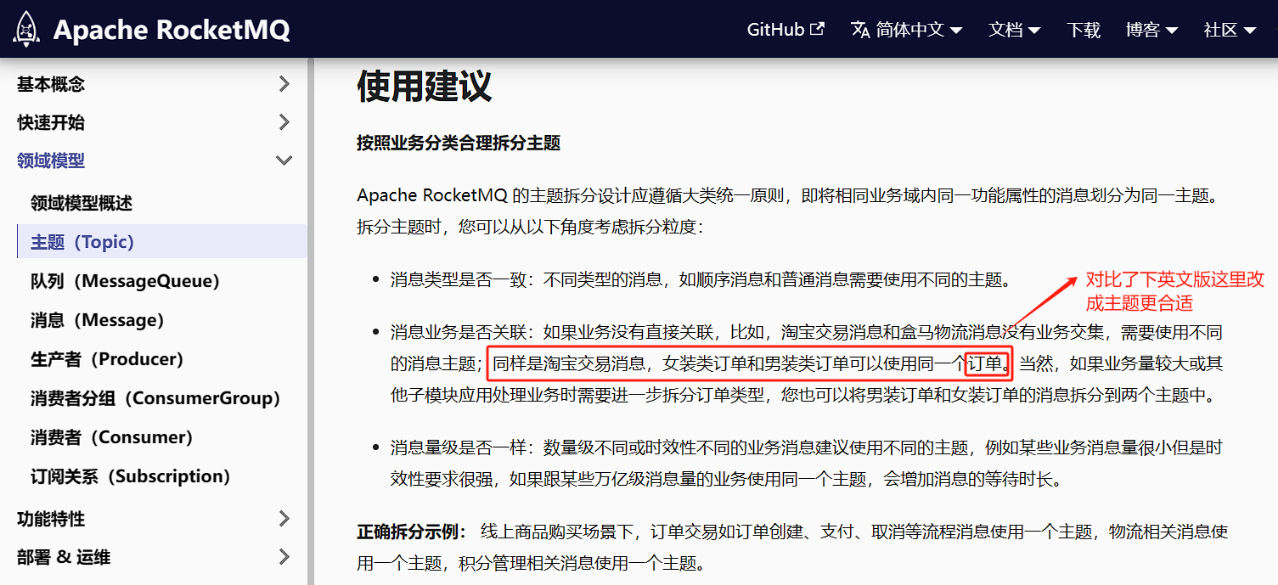
Task: Expand the 基本概念 sidebar category chevron
Action: coord(284,84)
